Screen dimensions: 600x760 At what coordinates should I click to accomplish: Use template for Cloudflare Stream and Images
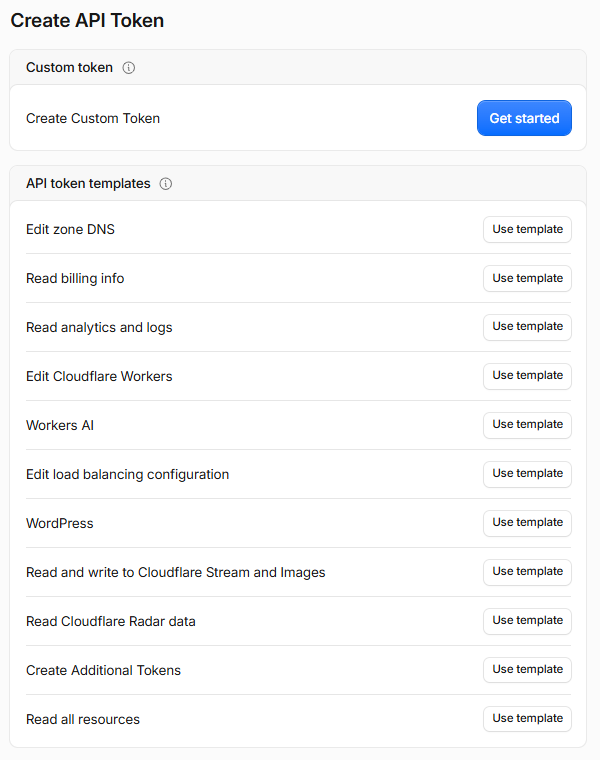click(x=527, y=572)
